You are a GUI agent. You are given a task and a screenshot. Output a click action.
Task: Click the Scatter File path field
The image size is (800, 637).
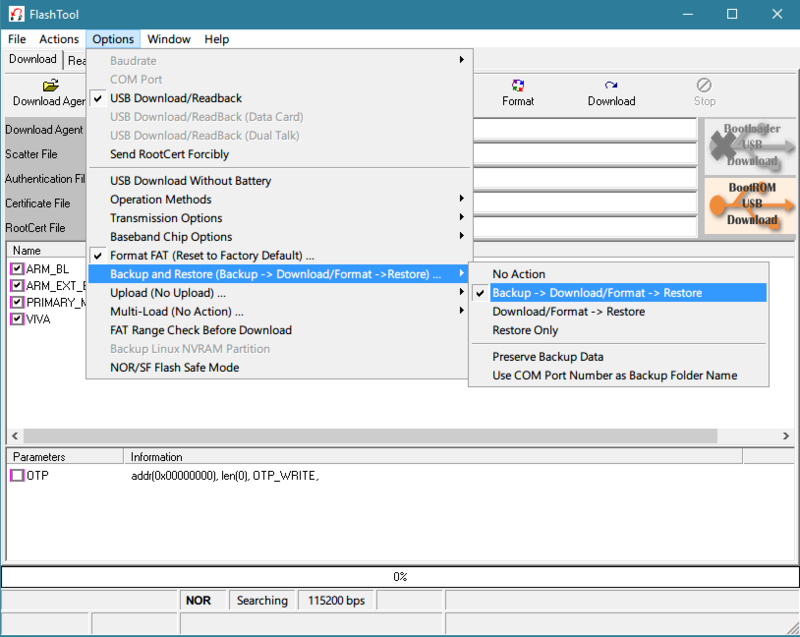(585, 154)
